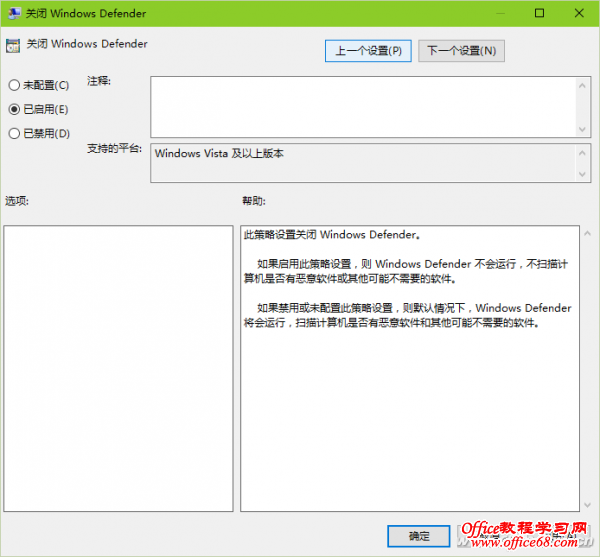Click the comment box scroll up arrow

pos(582,86)
